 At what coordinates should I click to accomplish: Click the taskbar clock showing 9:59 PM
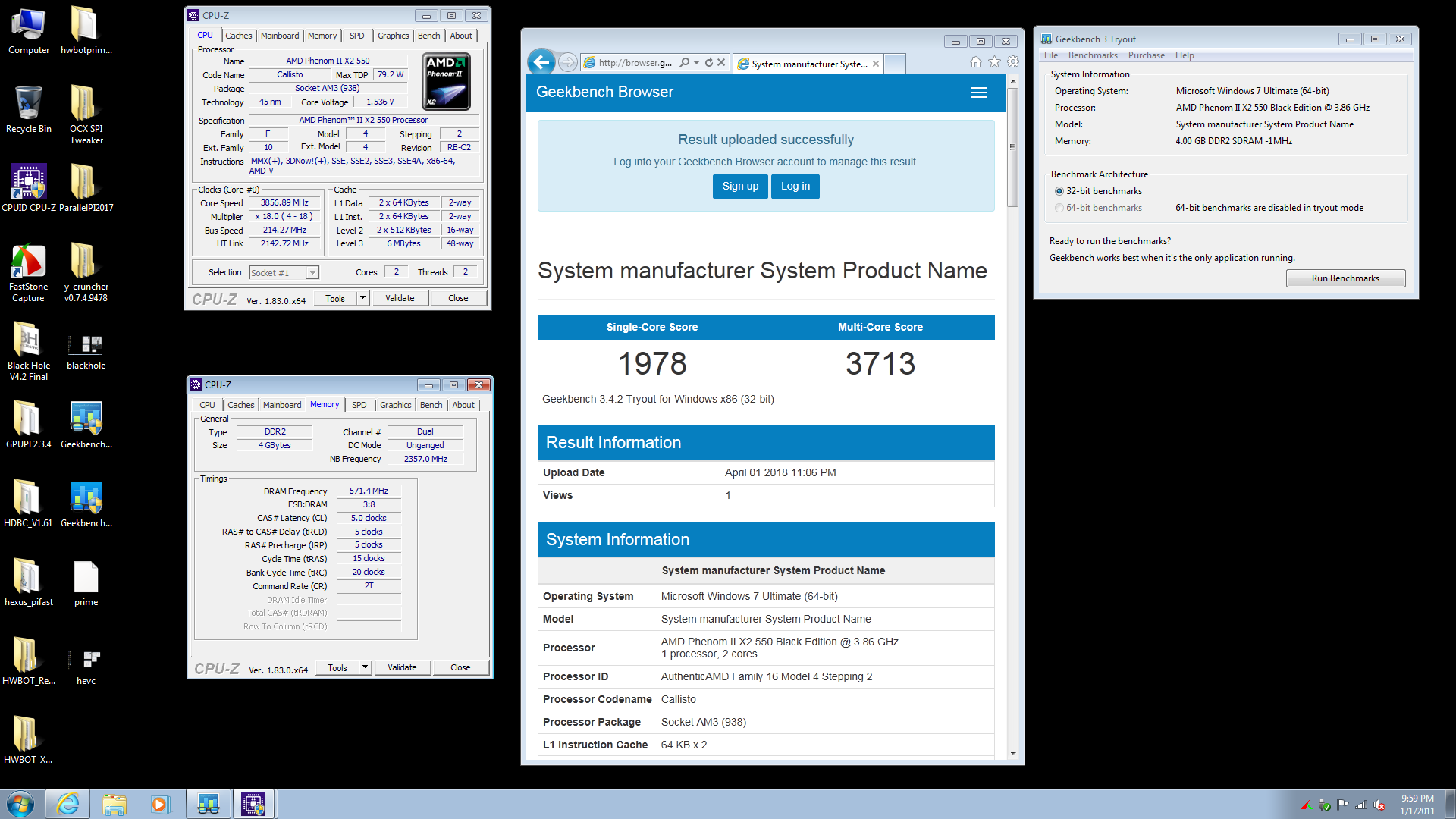coord(1417,805)
